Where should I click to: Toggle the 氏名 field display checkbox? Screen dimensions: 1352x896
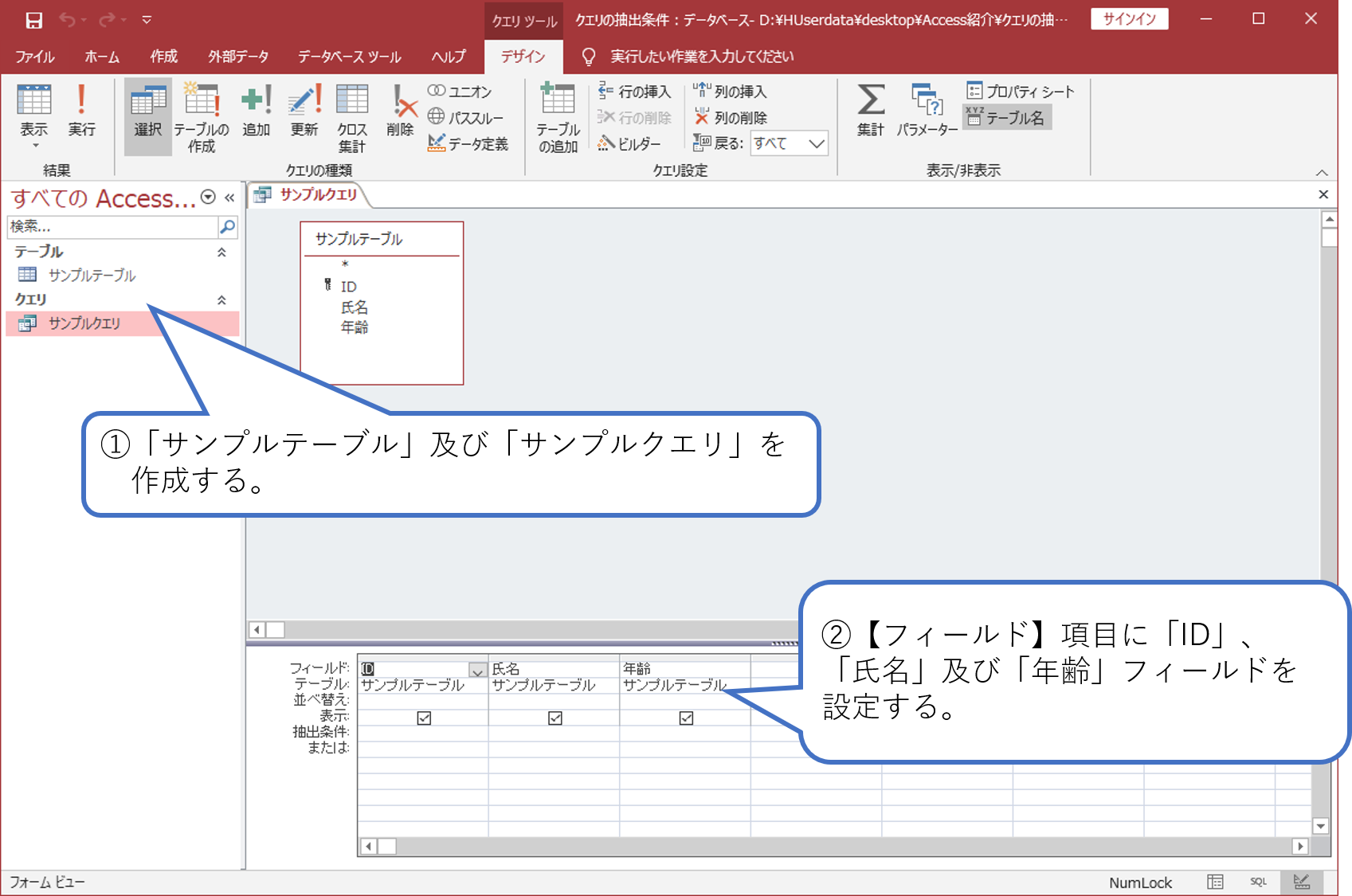point(555,718)
